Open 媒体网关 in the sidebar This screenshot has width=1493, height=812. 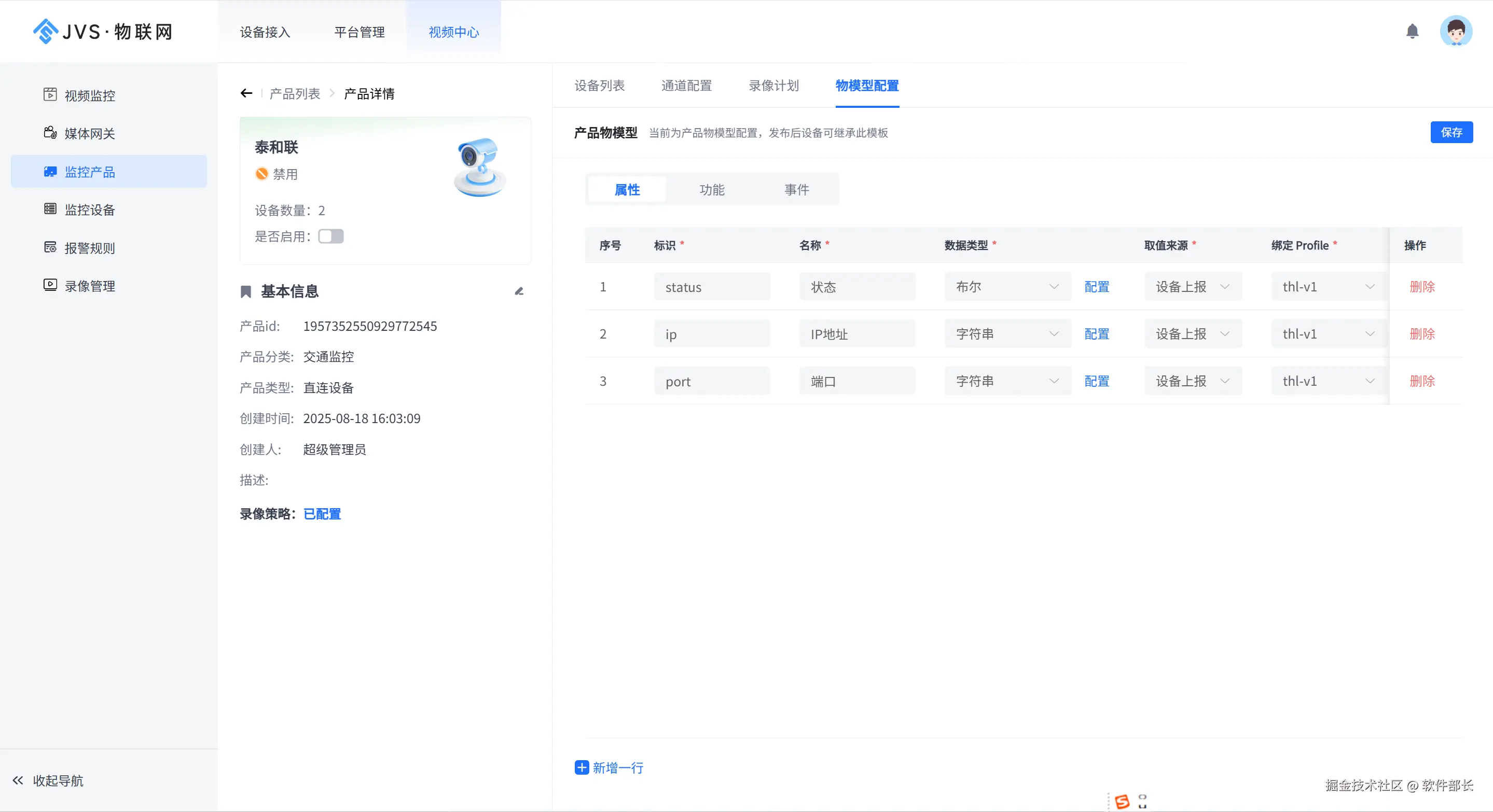(x=89, y=134)
